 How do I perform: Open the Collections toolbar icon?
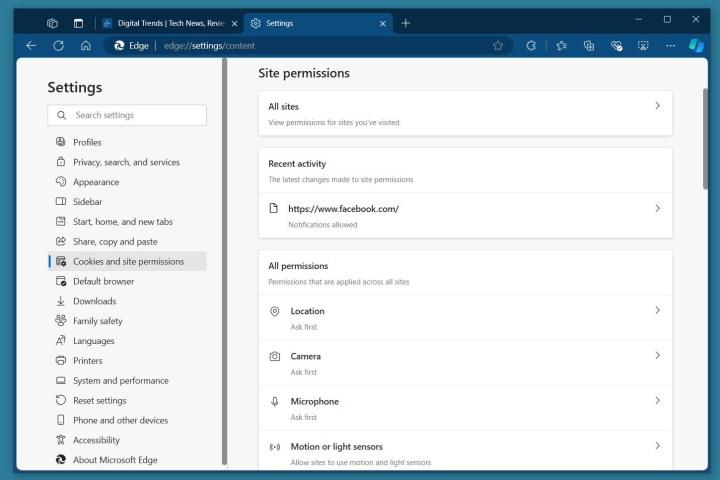click(589, 45)
